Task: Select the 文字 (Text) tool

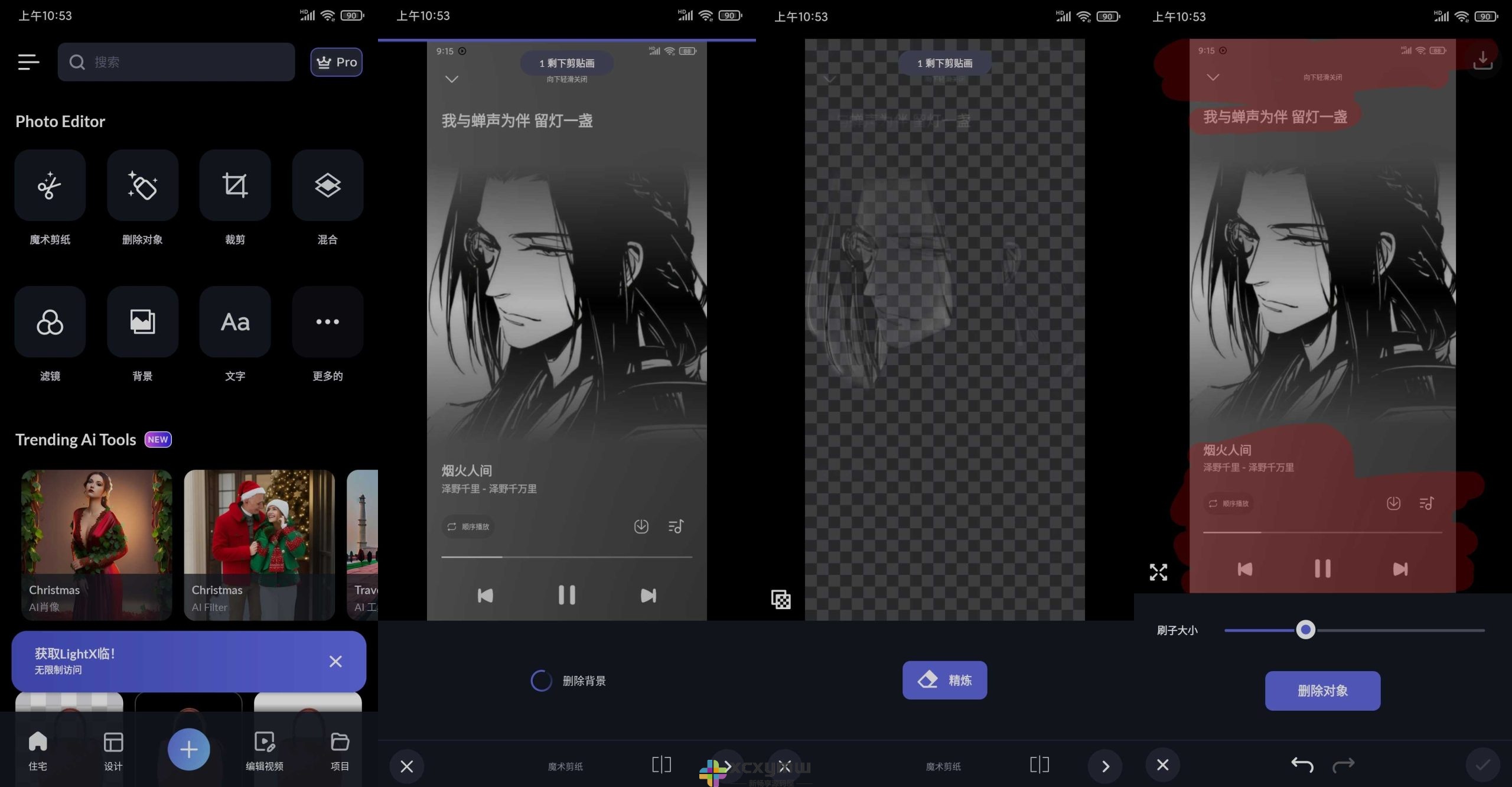Action: (234, 322)
